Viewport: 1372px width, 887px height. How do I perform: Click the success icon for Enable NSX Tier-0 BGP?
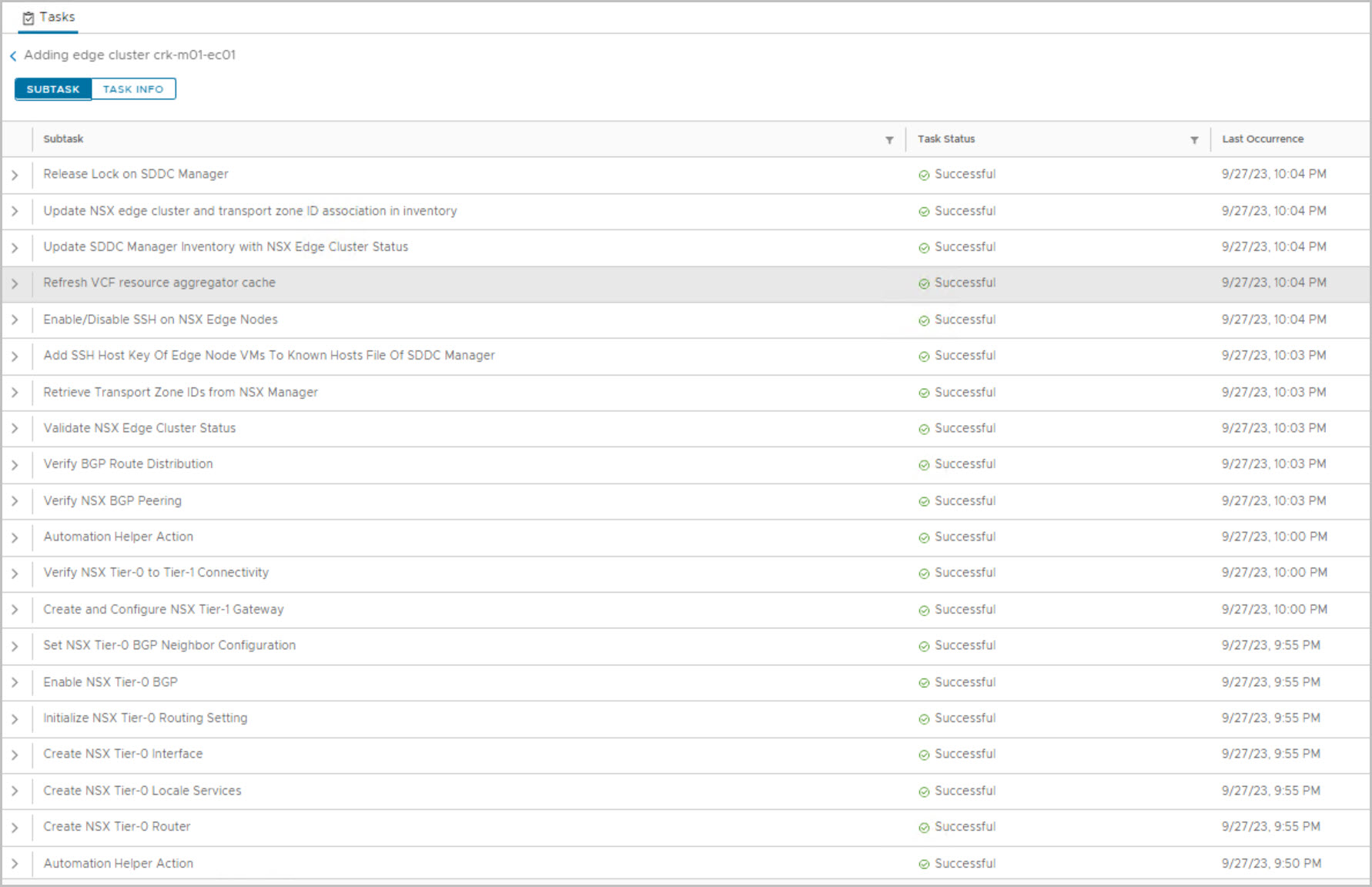pos(924,683)
